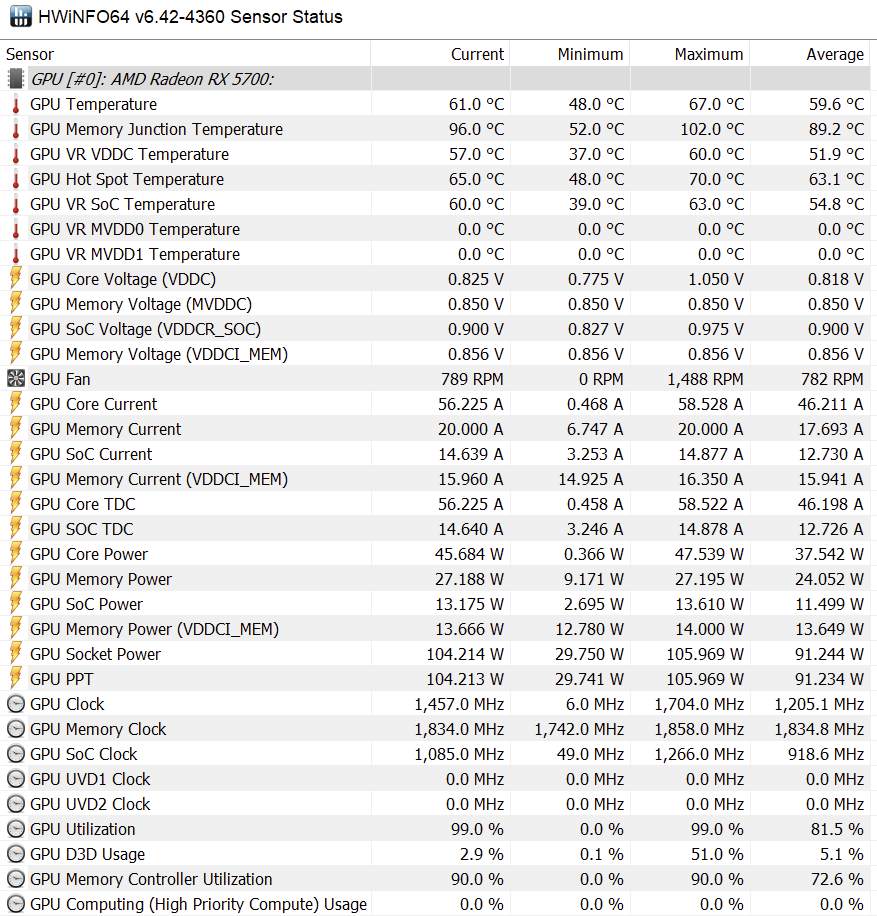877x916 pixels.
Task: Click the lightning icon for GPU Socket Power
Action: click(16, 654)
